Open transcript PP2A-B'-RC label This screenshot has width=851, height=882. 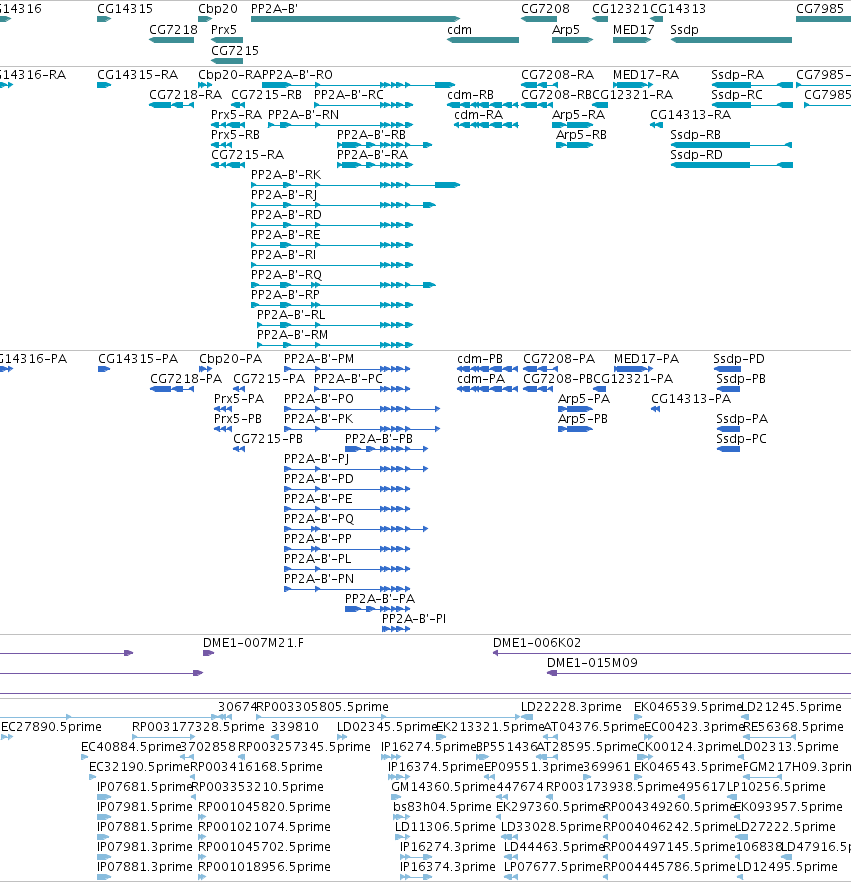pos(349,95)
